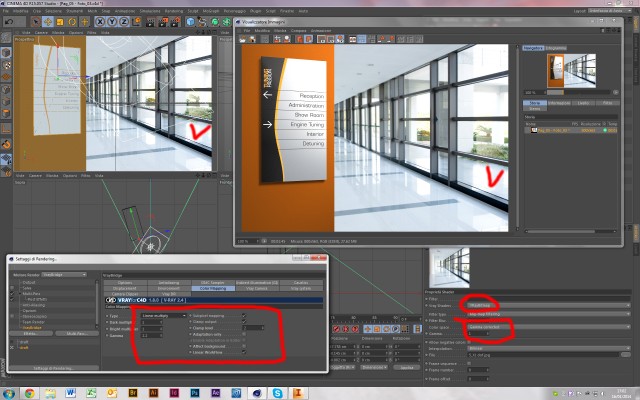The height and width of the screenshot is (400, 640).
Task: Click the Gamma value field in render settings
Action: tap(151, 336)
